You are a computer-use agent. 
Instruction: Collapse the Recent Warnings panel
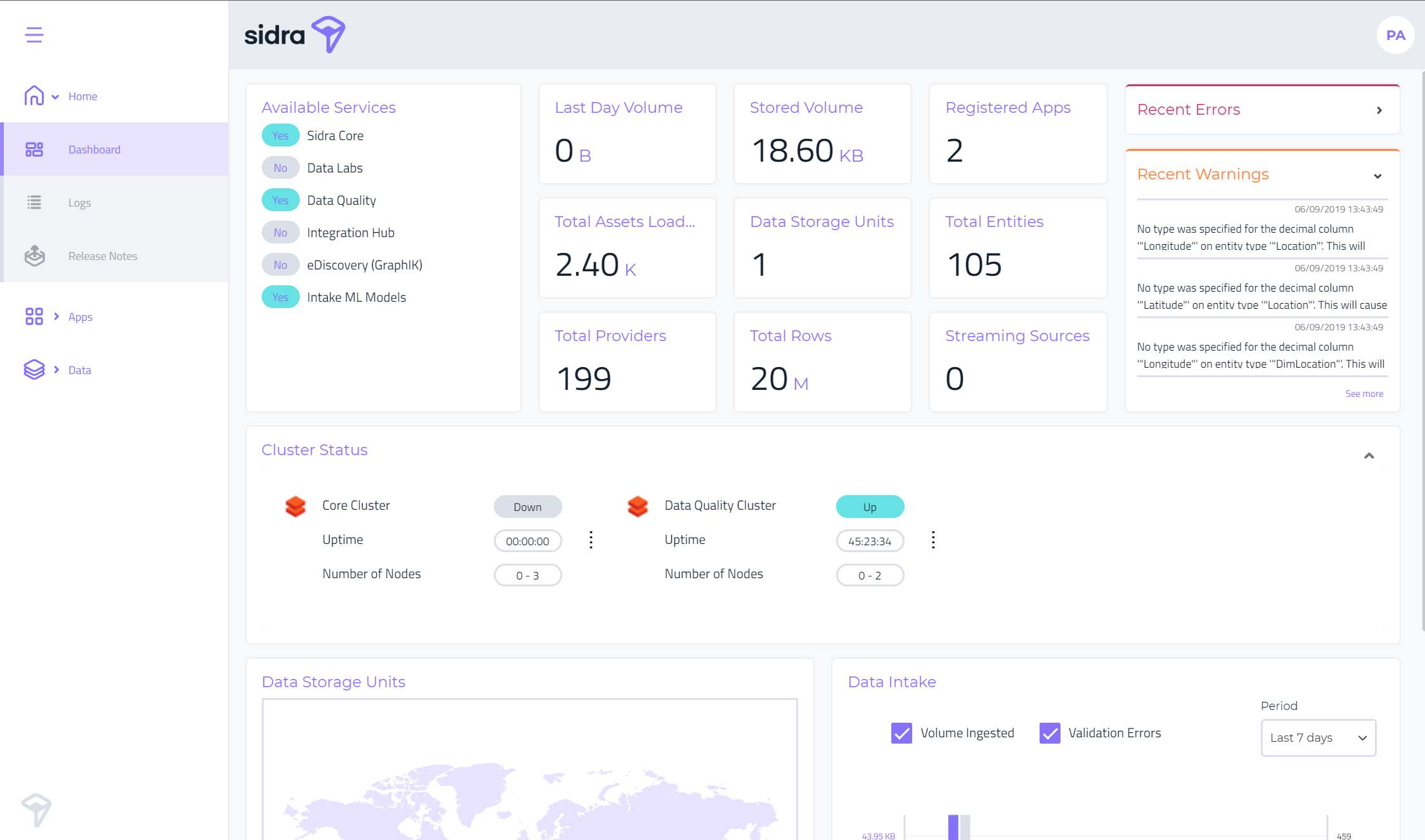coord(1377,176)
